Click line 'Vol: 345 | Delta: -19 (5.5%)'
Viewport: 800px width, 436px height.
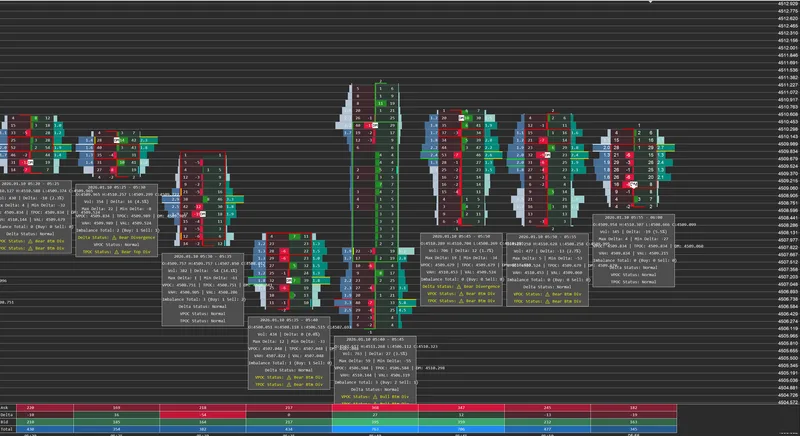coord(634,232)
